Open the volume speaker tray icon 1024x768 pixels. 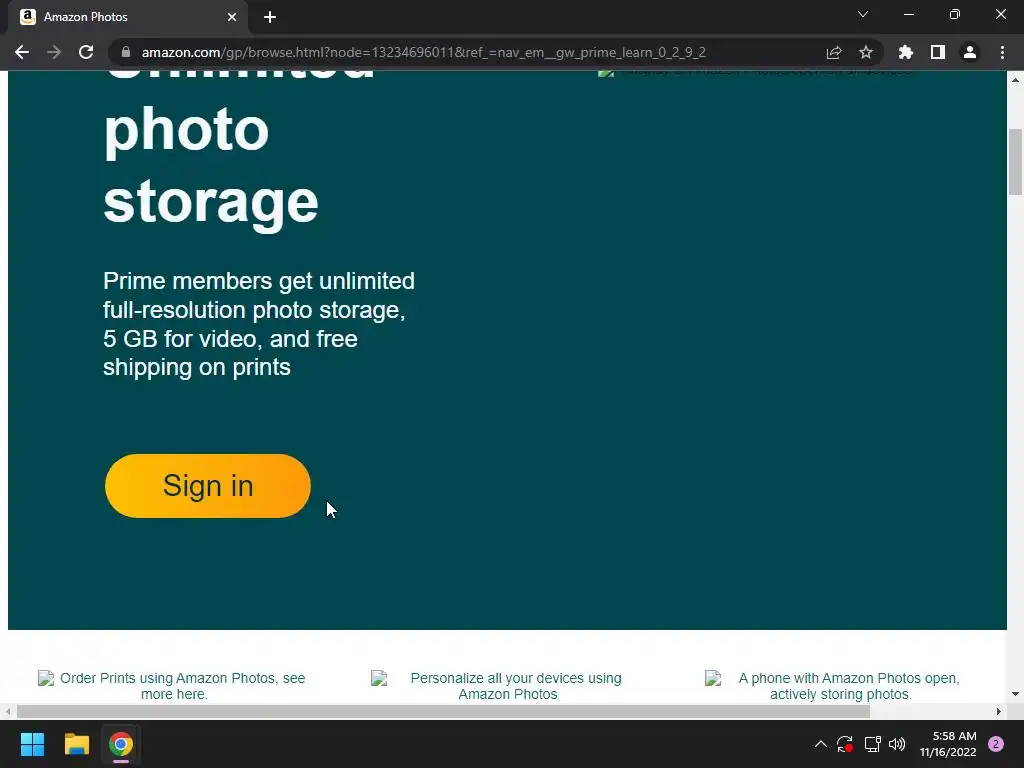[897, 744]
